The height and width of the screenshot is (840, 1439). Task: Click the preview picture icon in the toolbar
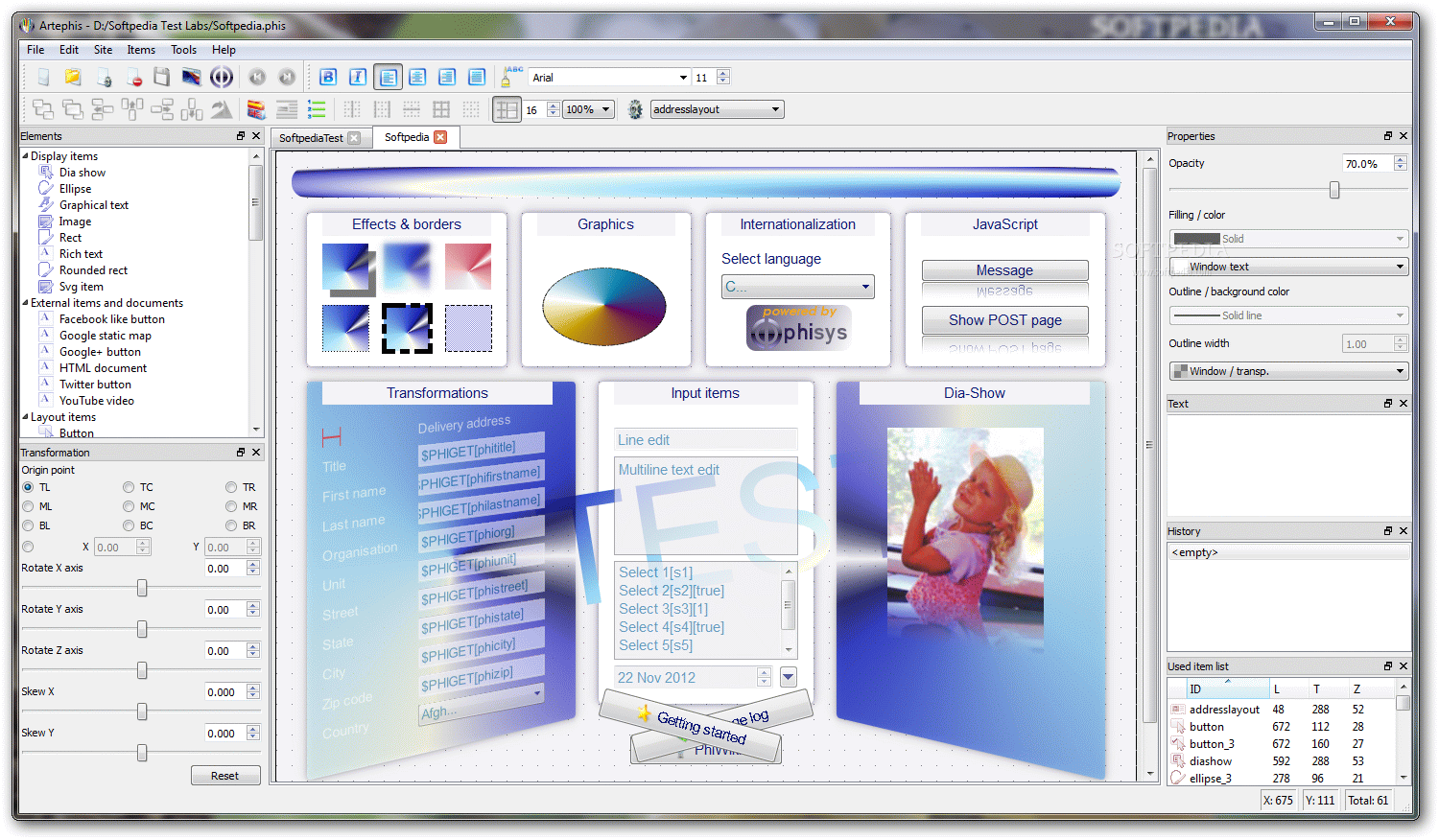point(192,78)
